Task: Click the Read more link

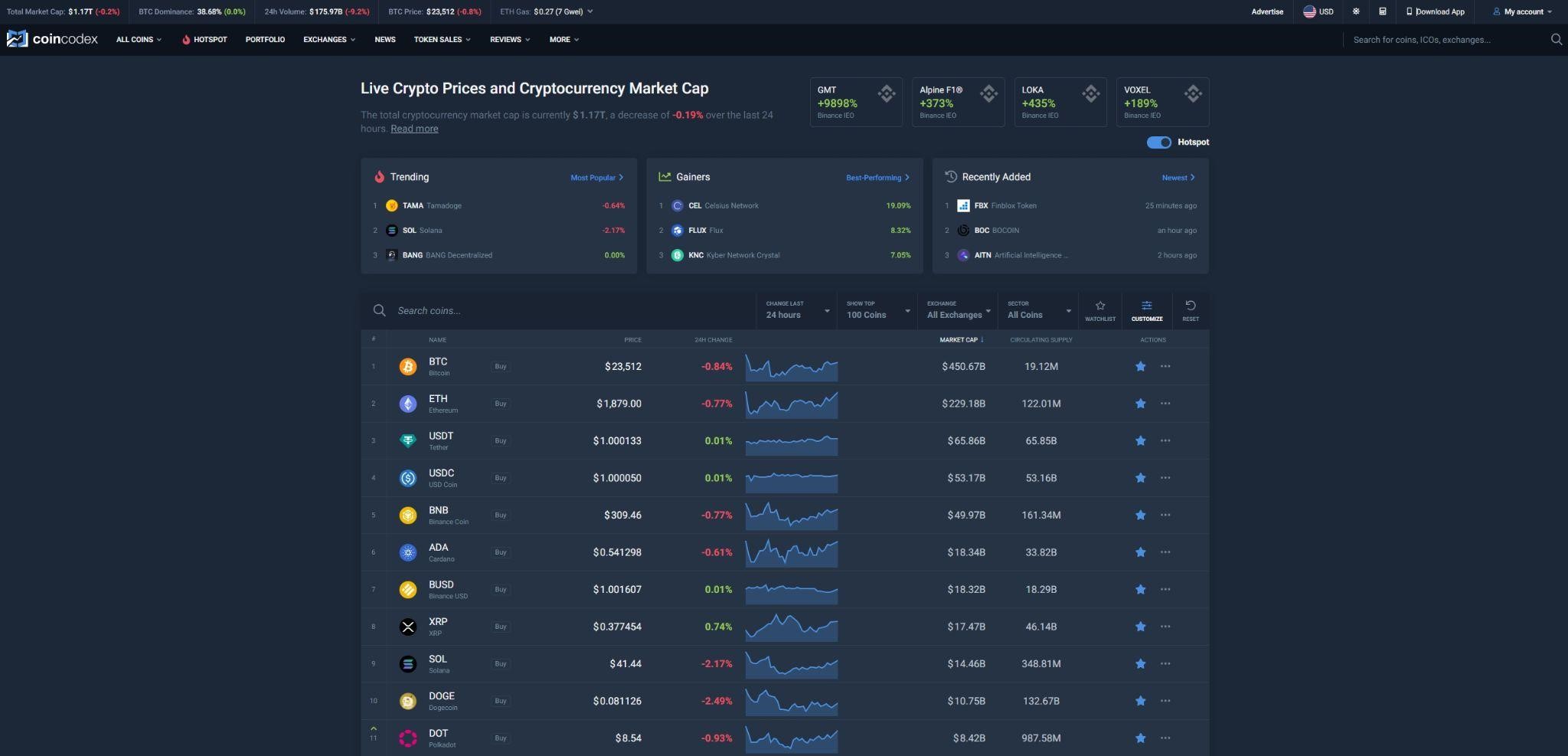Action: (x=413, y=128)
